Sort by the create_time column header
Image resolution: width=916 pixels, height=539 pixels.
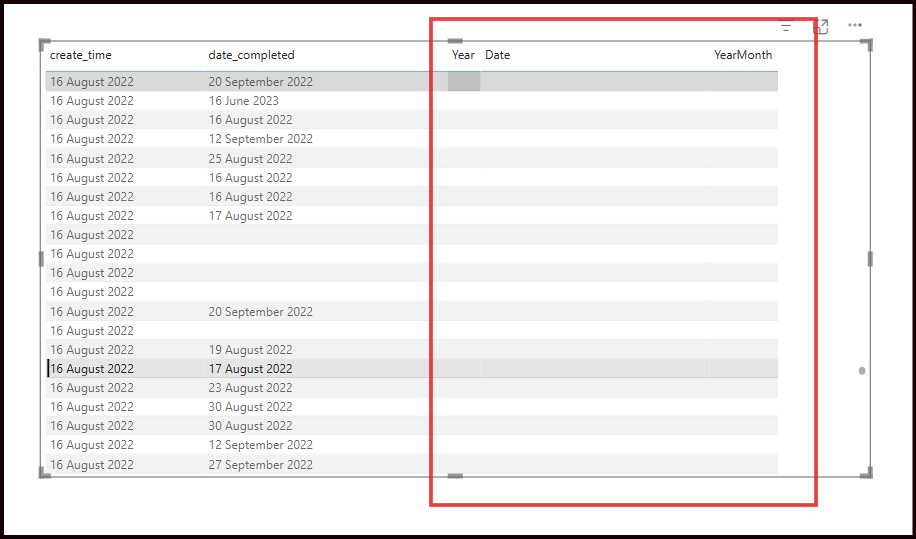81,55
